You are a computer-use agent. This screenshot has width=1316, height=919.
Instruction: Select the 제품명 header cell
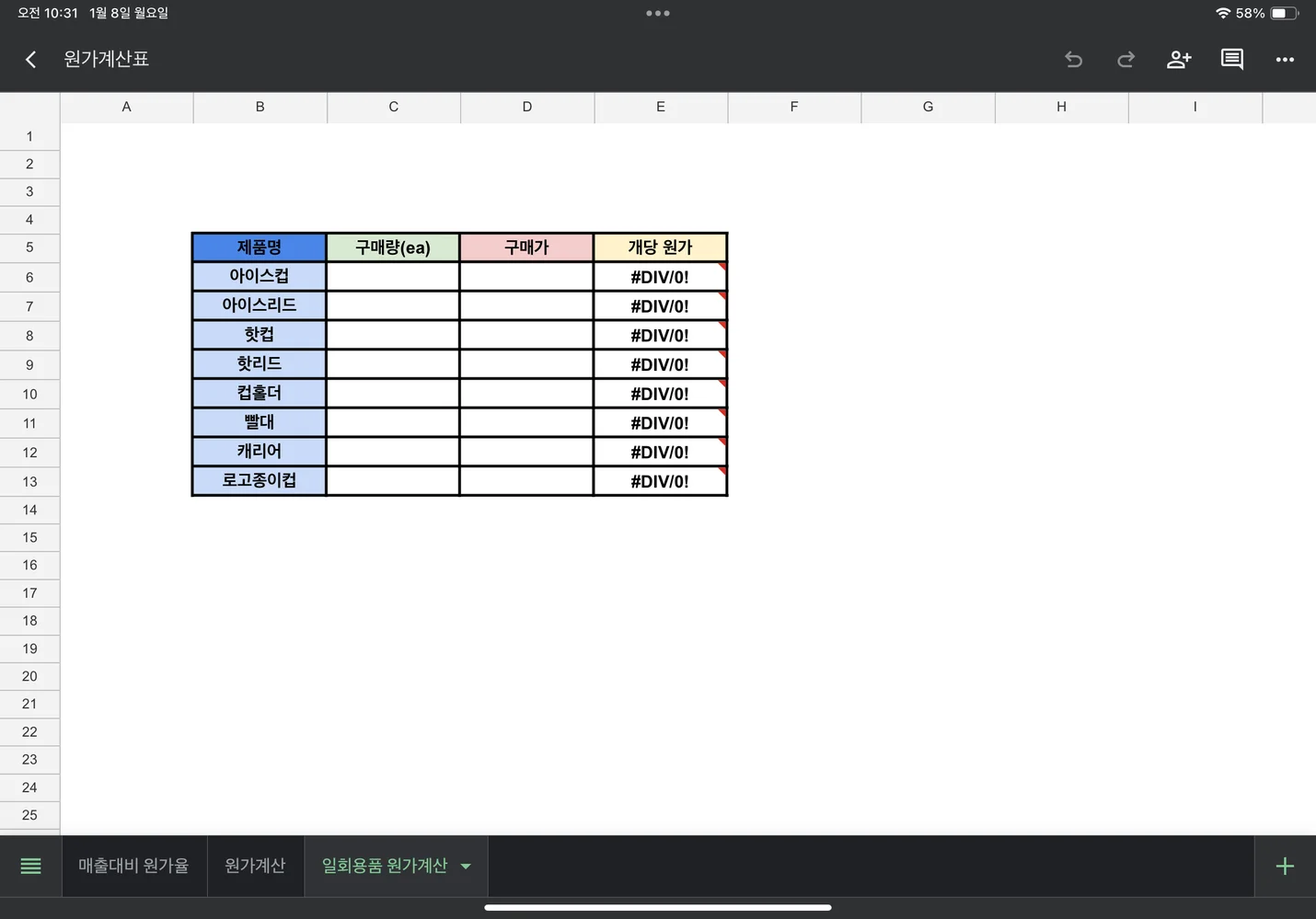tap(259, 247)
